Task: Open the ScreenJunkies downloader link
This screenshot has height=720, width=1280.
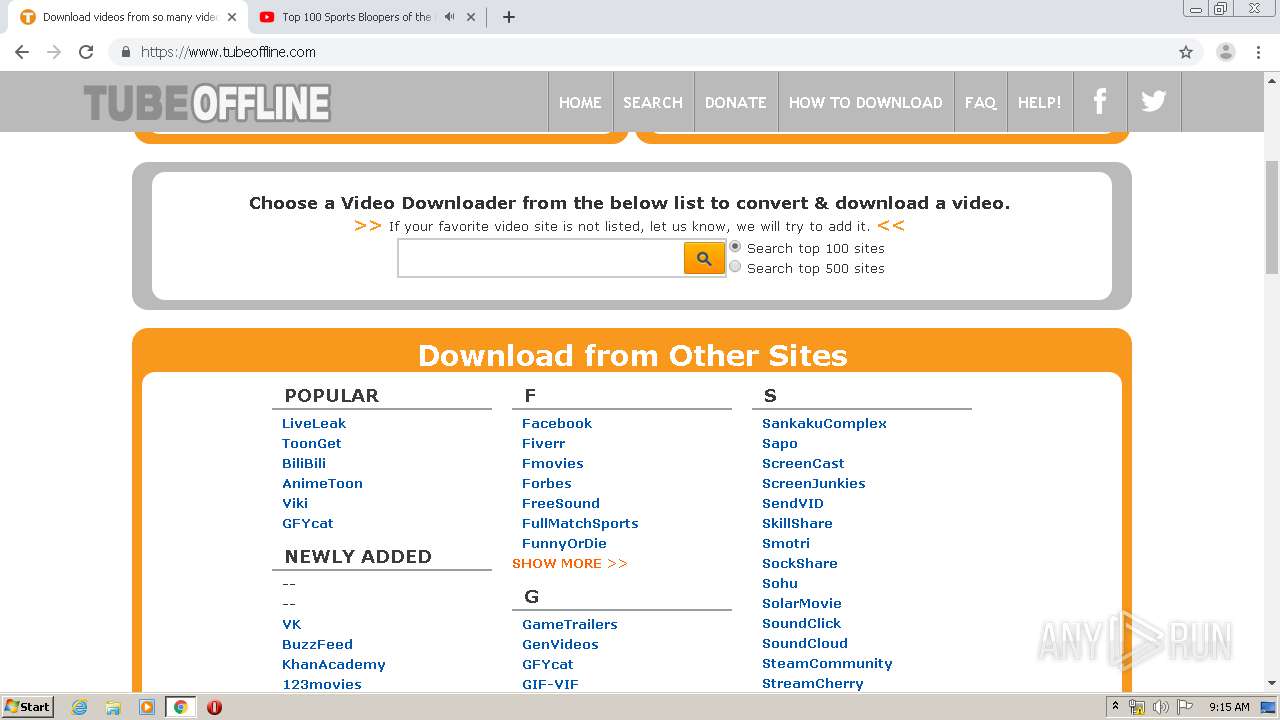Action: coord(814,483)
